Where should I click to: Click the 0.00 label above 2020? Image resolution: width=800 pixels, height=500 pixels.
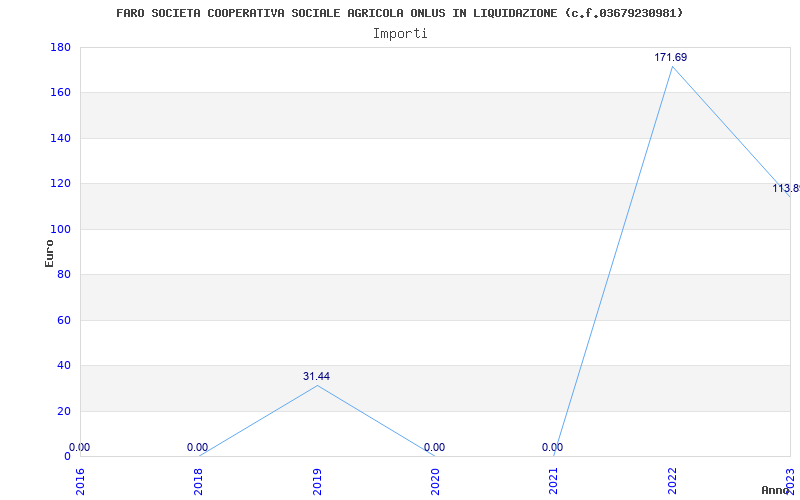tap(434, 447)
